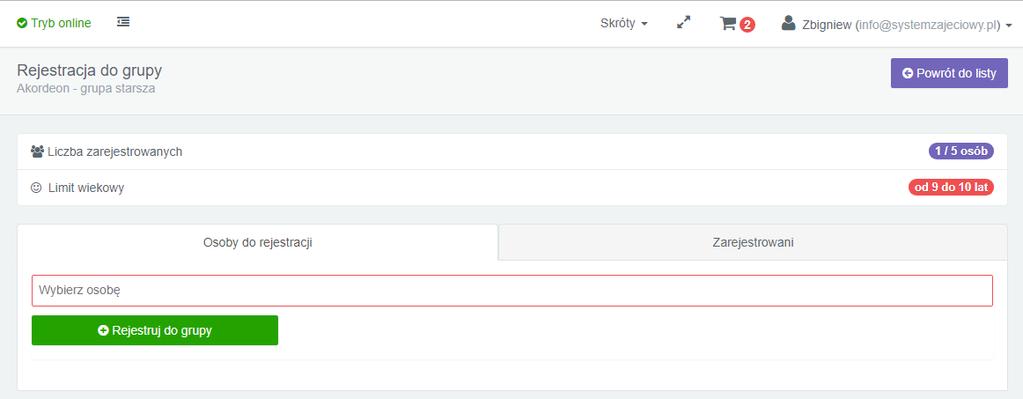Image resolution: width=1023 pixels, height=399 pixels.
Task: Open the Wybierz osobę person selector
Action: click(512, 291)
